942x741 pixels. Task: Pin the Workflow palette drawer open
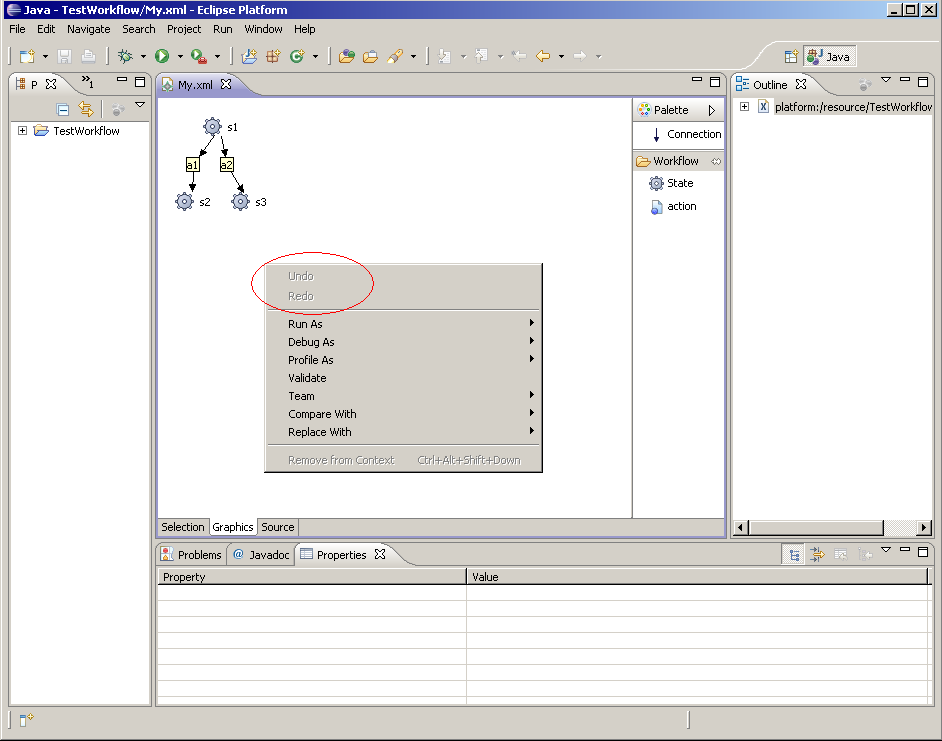pos(715,161)
